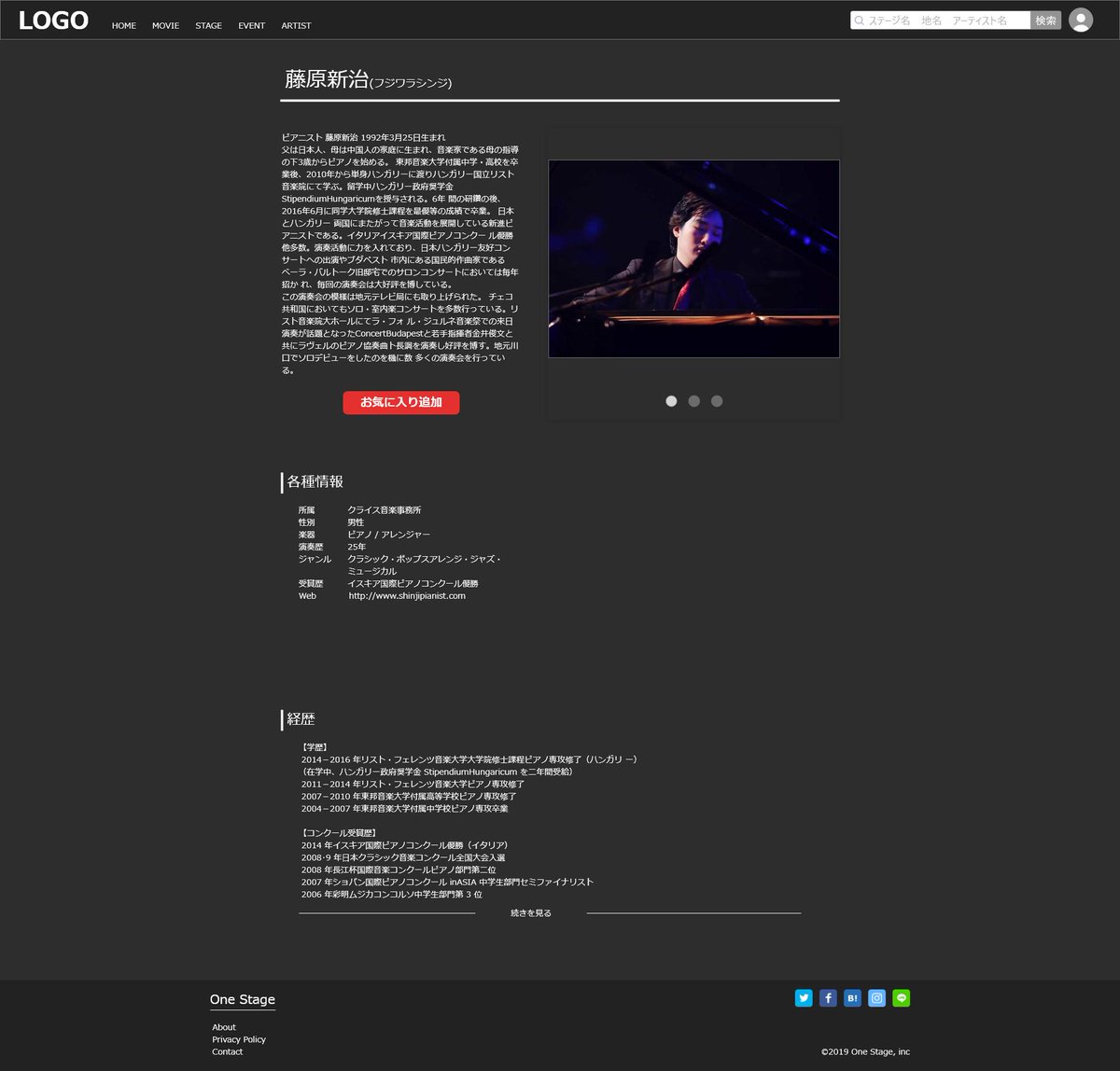
Task: Select the second carousel dot
Action: tap(693, 401)
